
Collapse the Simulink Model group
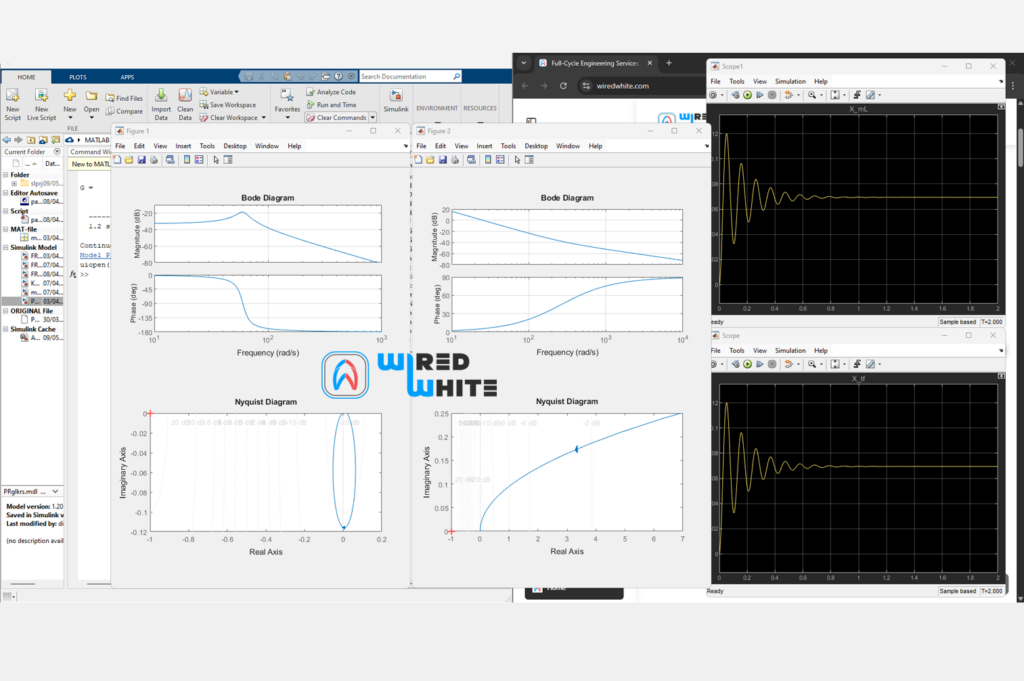click(x=6, y=247)
